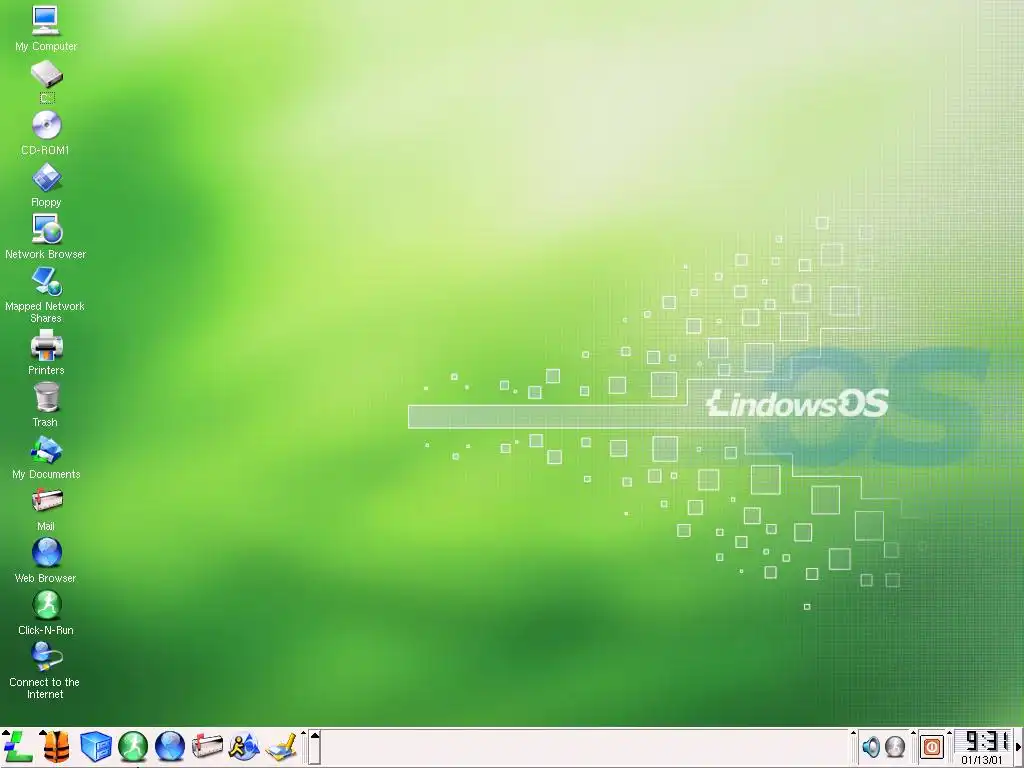Viewport: 1024px width, 768px height.
Task: Launch Click-N-Run from the panel
Action: [133, 746]
